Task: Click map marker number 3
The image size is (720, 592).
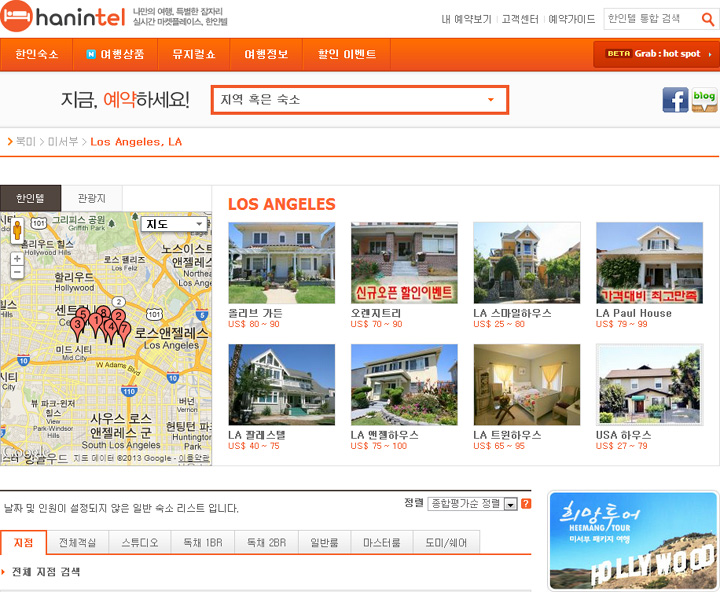Action: (78, 328)
